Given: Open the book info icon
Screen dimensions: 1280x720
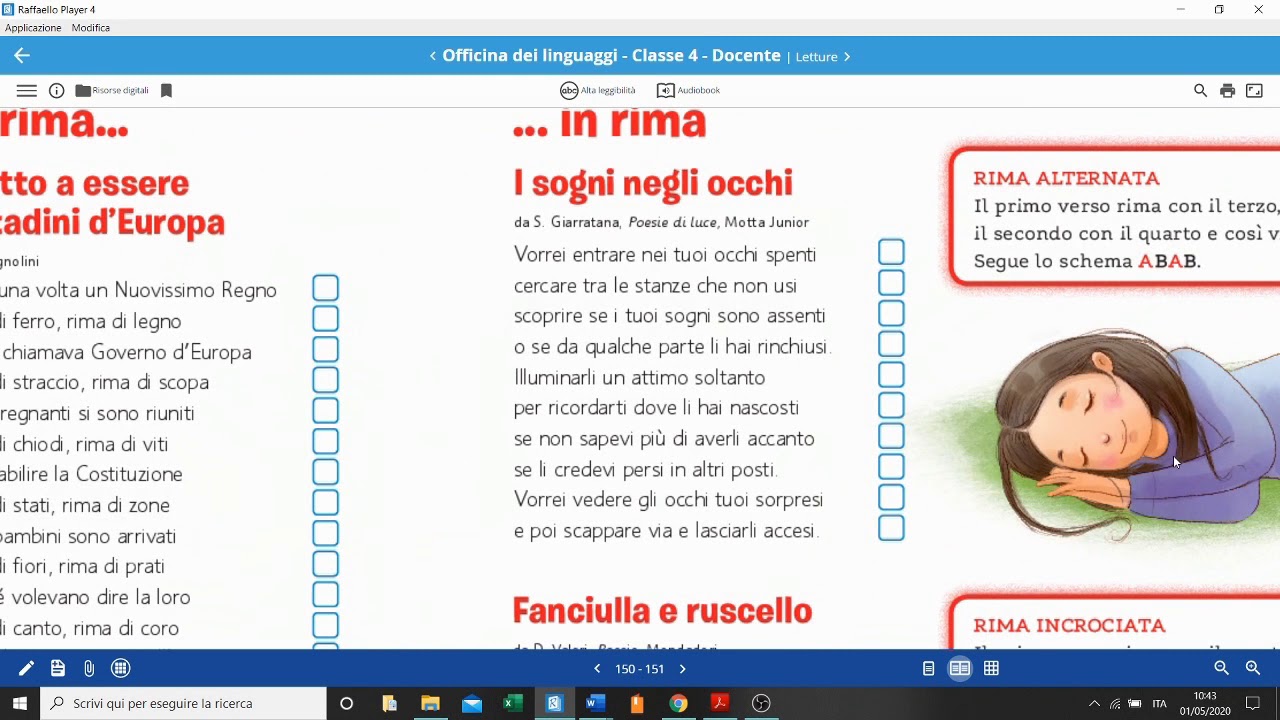Looking at the screenshot, I should click(57, 90).
